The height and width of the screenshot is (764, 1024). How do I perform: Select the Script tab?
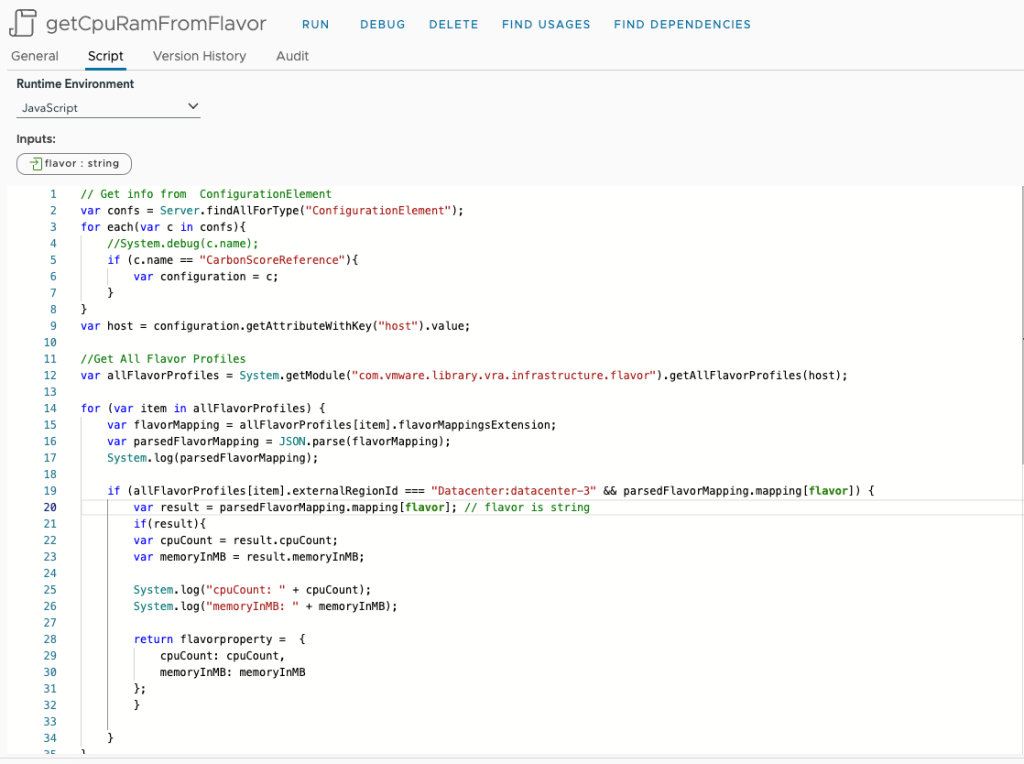point(106,56)
